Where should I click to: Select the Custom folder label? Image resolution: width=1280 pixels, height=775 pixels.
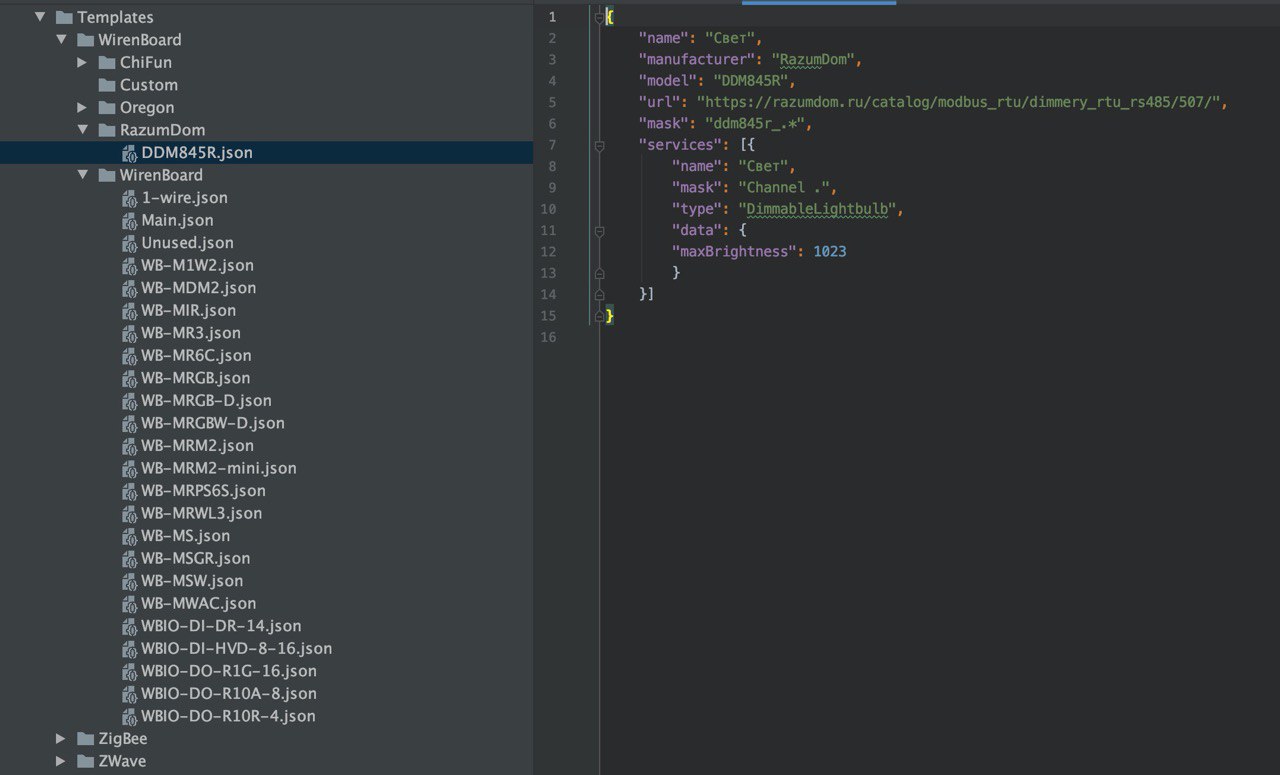(x=149, y=85)
